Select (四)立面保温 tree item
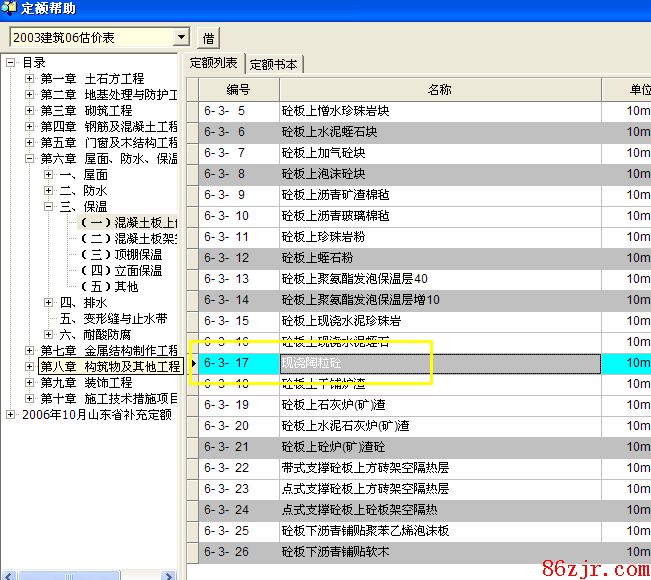The height and width of the screenshot is (580, 651). click(127, 271)
